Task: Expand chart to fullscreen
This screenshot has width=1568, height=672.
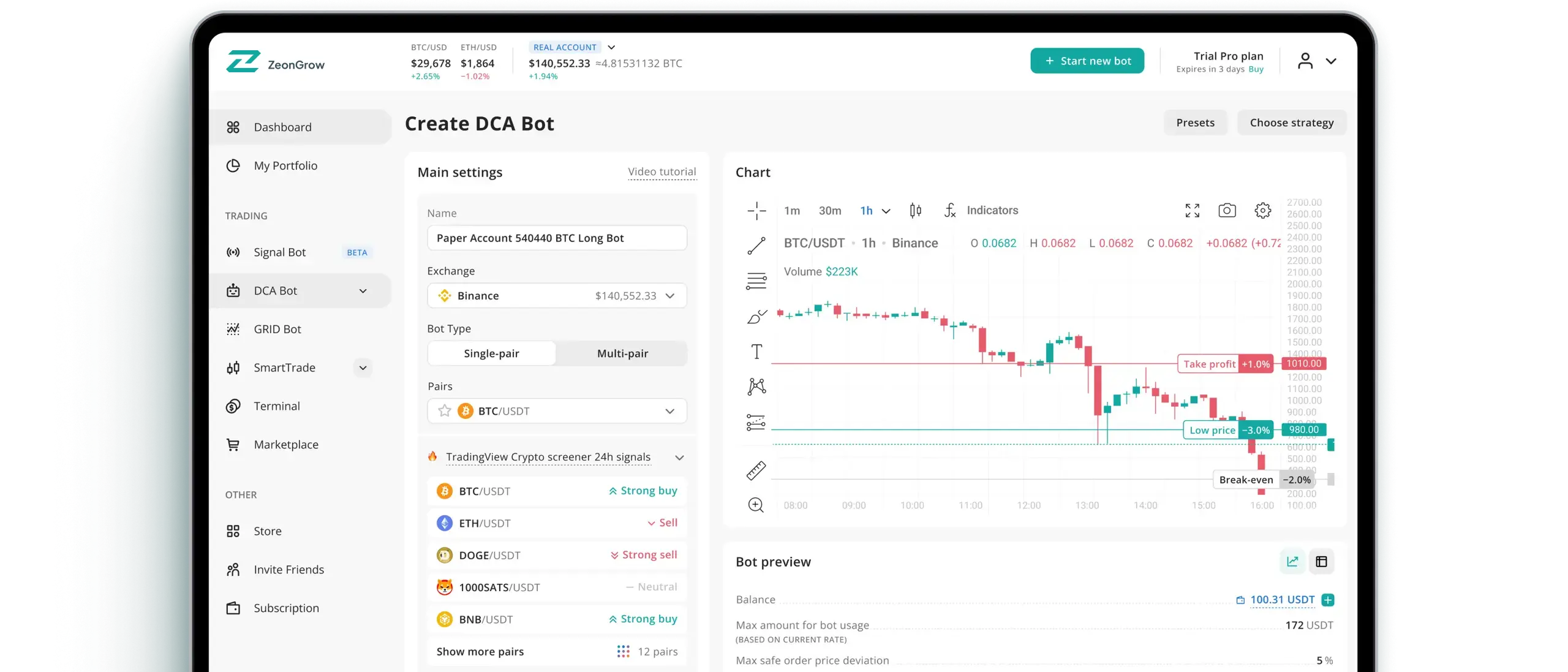Action: (1192, 210)
